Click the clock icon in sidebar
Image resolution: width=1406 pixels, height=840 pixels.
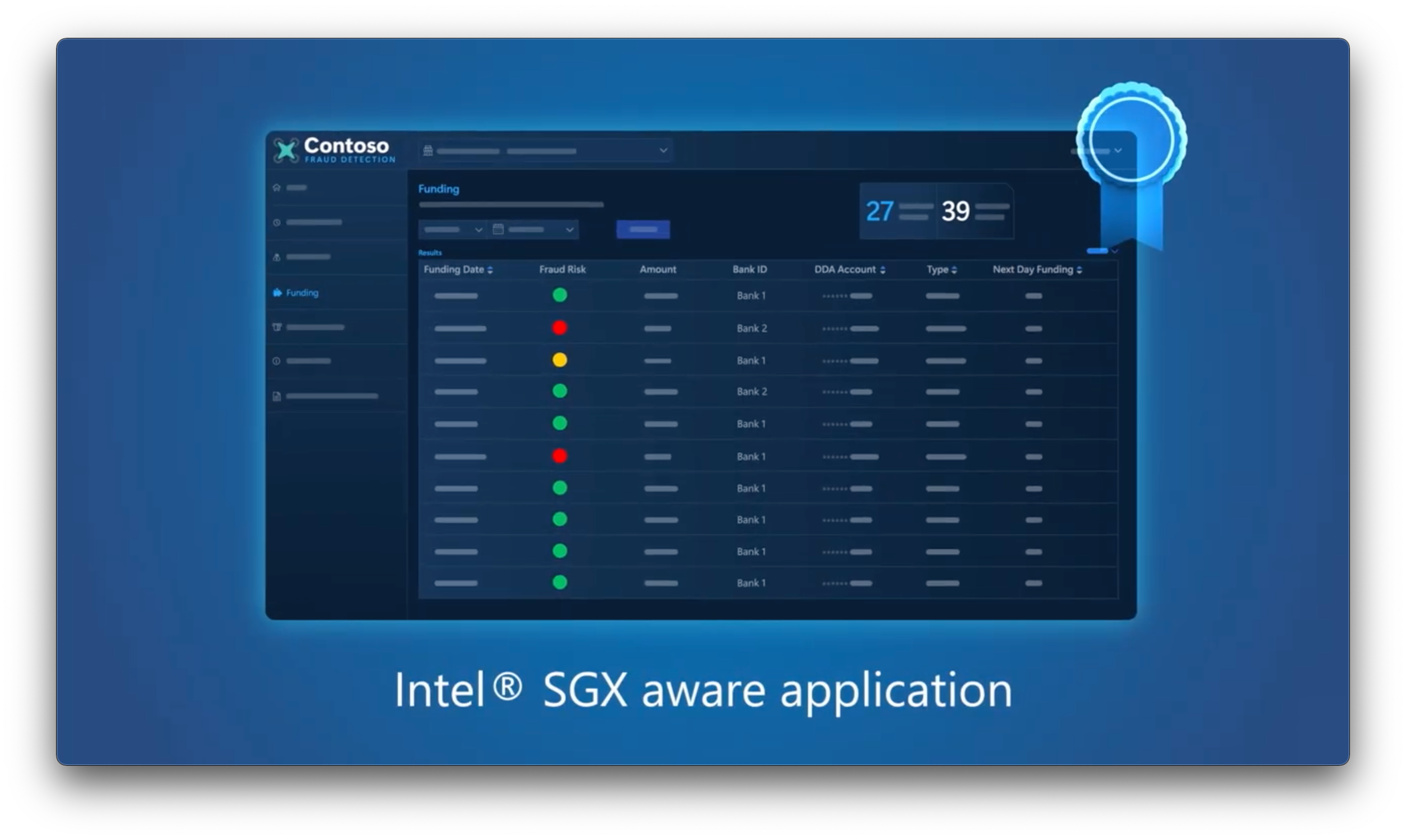[x=276, y=223]
